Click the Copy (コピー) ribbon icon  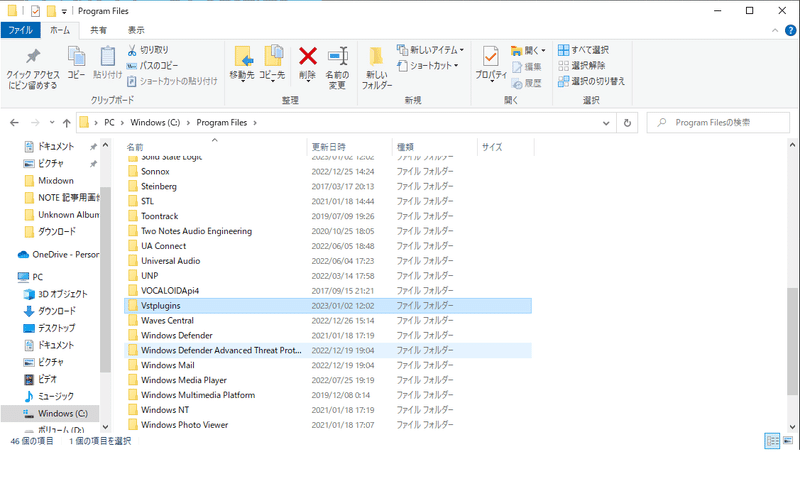tap(77, 56)
